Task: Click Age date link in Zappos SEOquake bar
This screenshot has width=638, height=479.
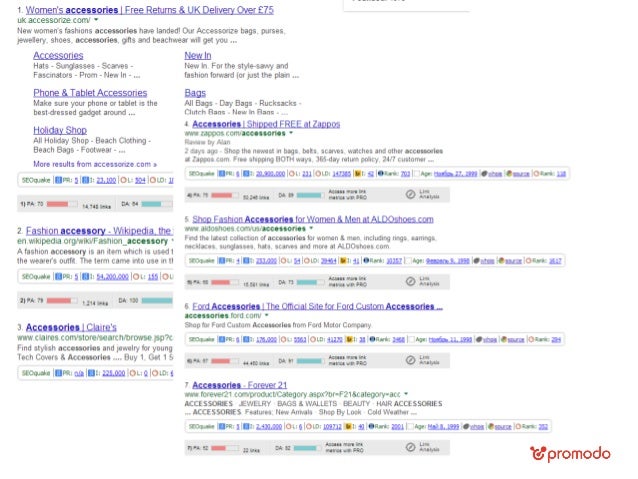Action: tap(456, 174)
